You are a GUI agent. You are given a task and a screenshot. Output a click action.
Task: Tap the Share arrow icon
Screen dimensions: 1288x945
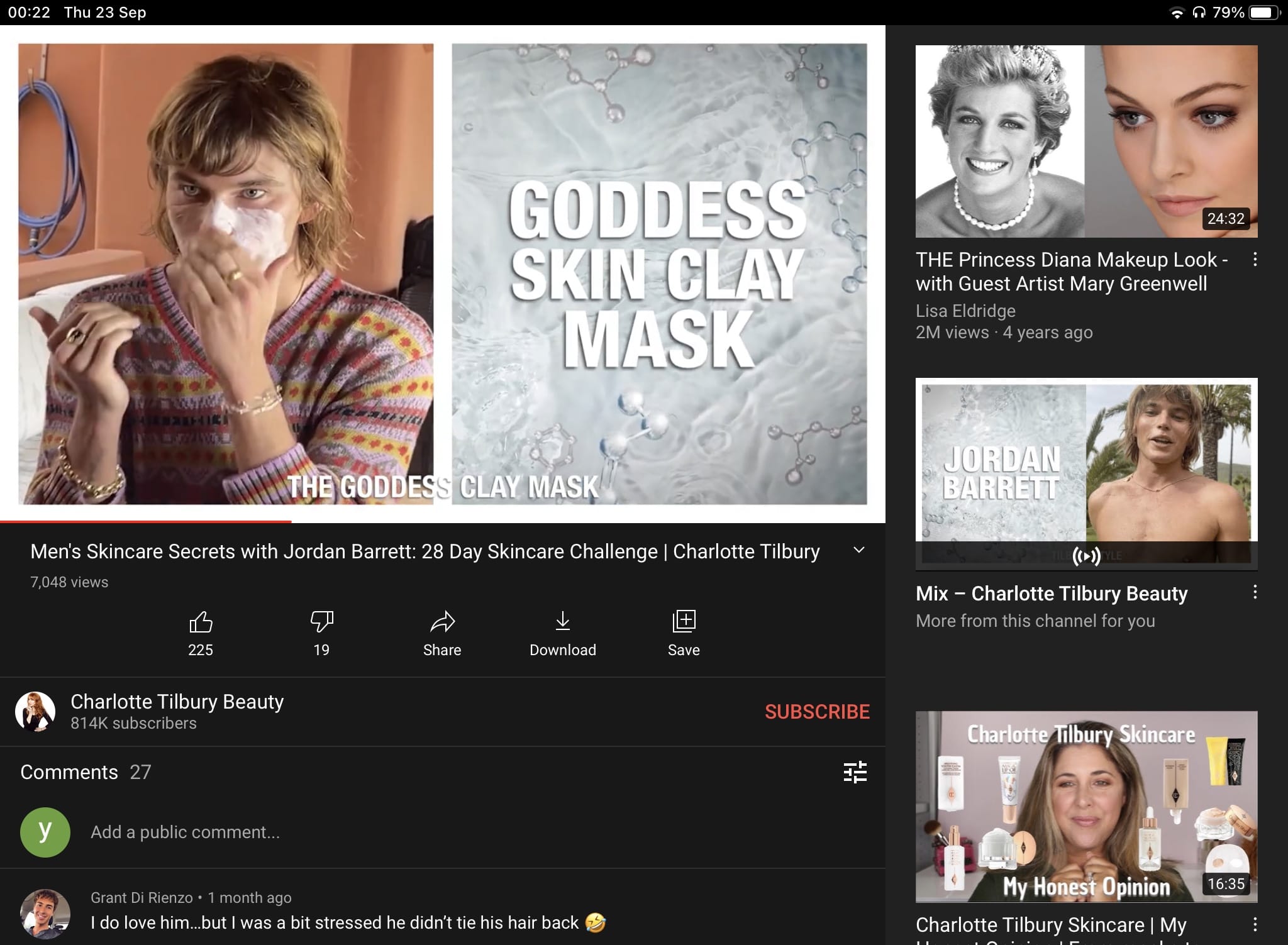click(442, 622)
